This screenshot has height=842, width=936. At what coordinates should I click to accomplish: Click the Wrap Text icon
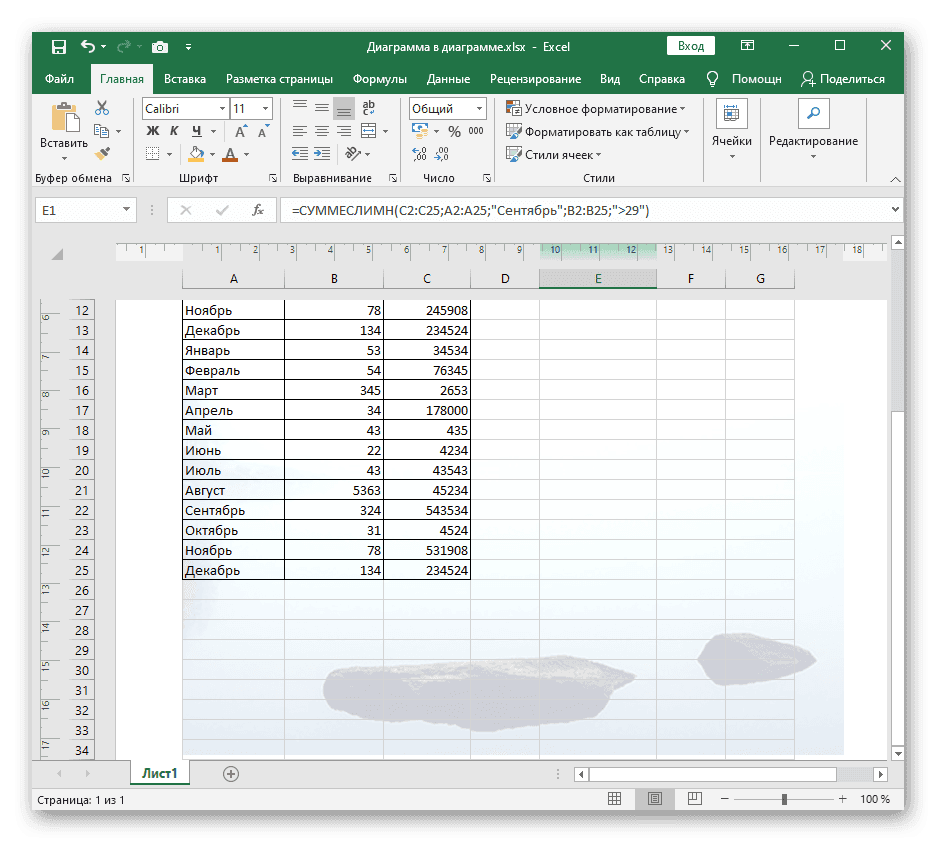[368, 108]
